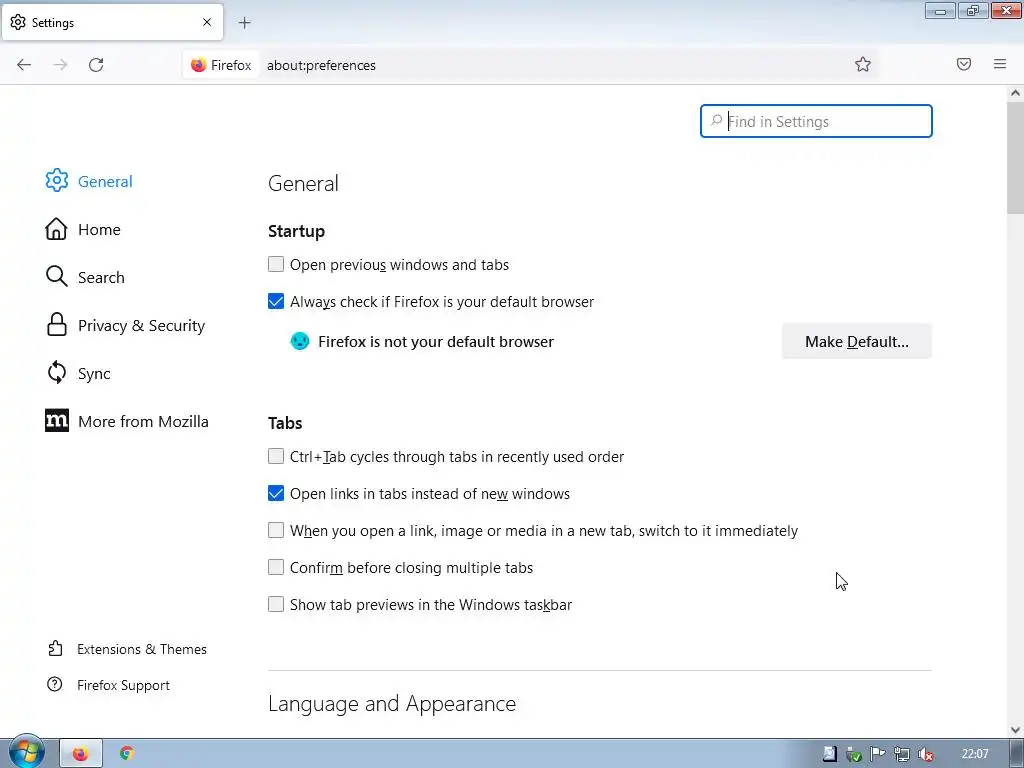Click the Show desktop strip beside the clock
Screen dimensions: 1024x768
(x=1016, y=753)
